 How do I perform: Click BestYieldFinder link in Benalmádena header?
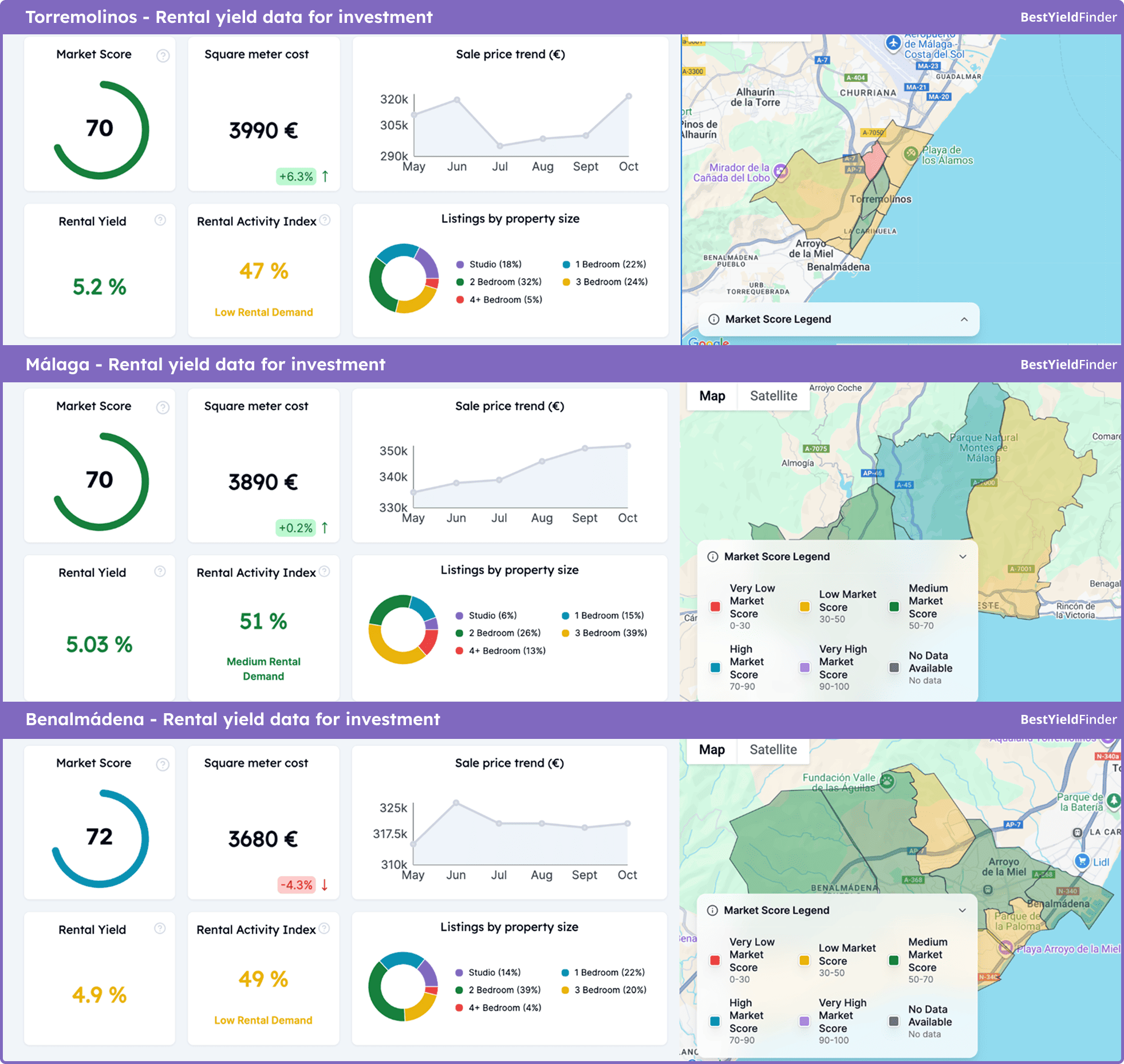(x=1068, y=719)
